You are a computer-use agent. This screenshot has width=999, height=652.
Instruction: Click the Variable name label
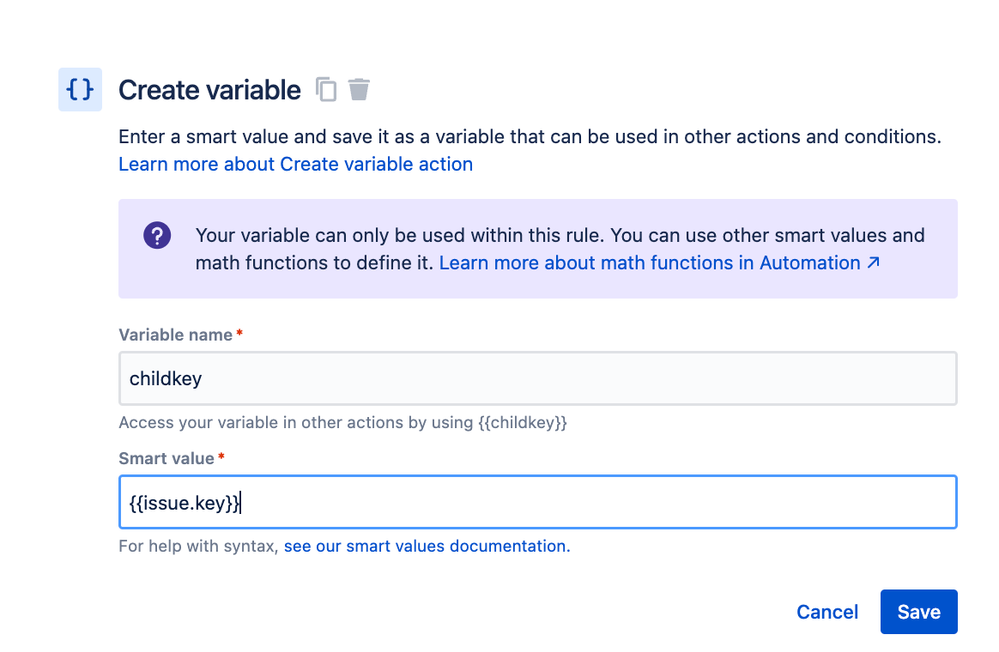(175, 335)
